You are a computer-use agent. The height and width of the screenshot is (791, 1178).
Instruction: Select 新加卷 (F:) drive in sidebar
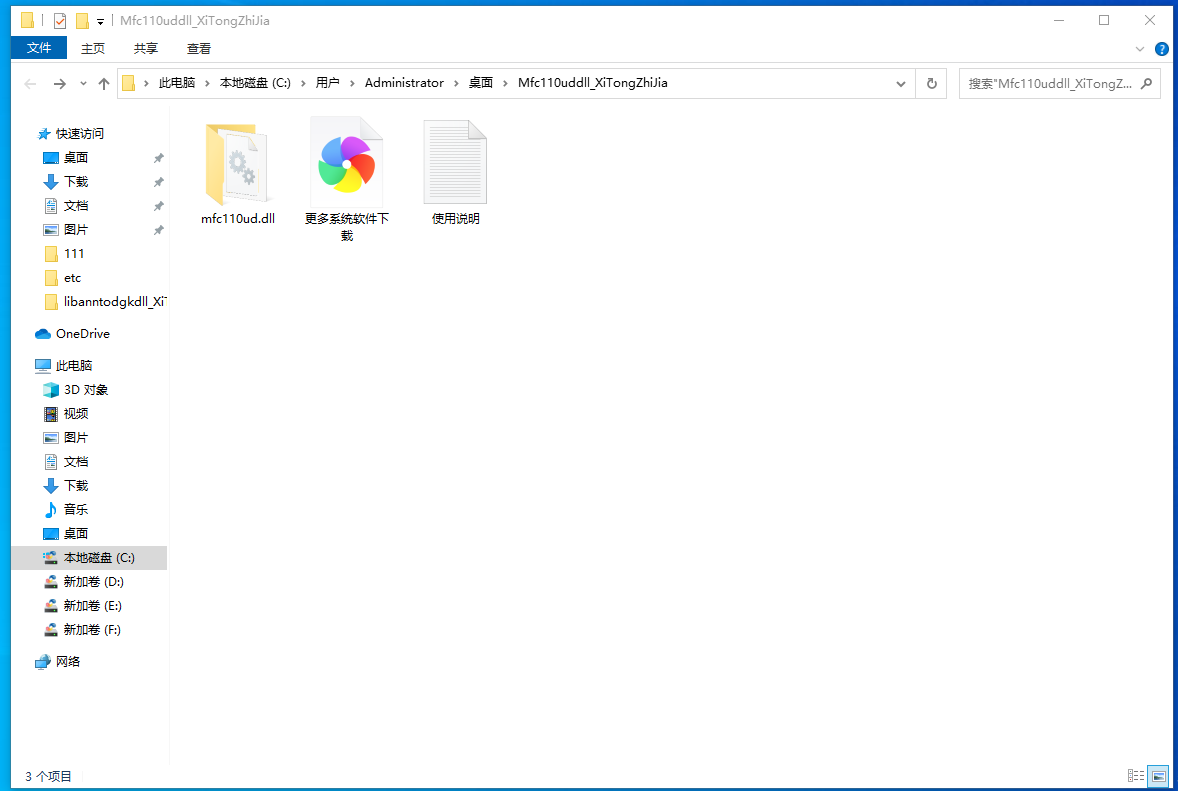tap(92, 630)
